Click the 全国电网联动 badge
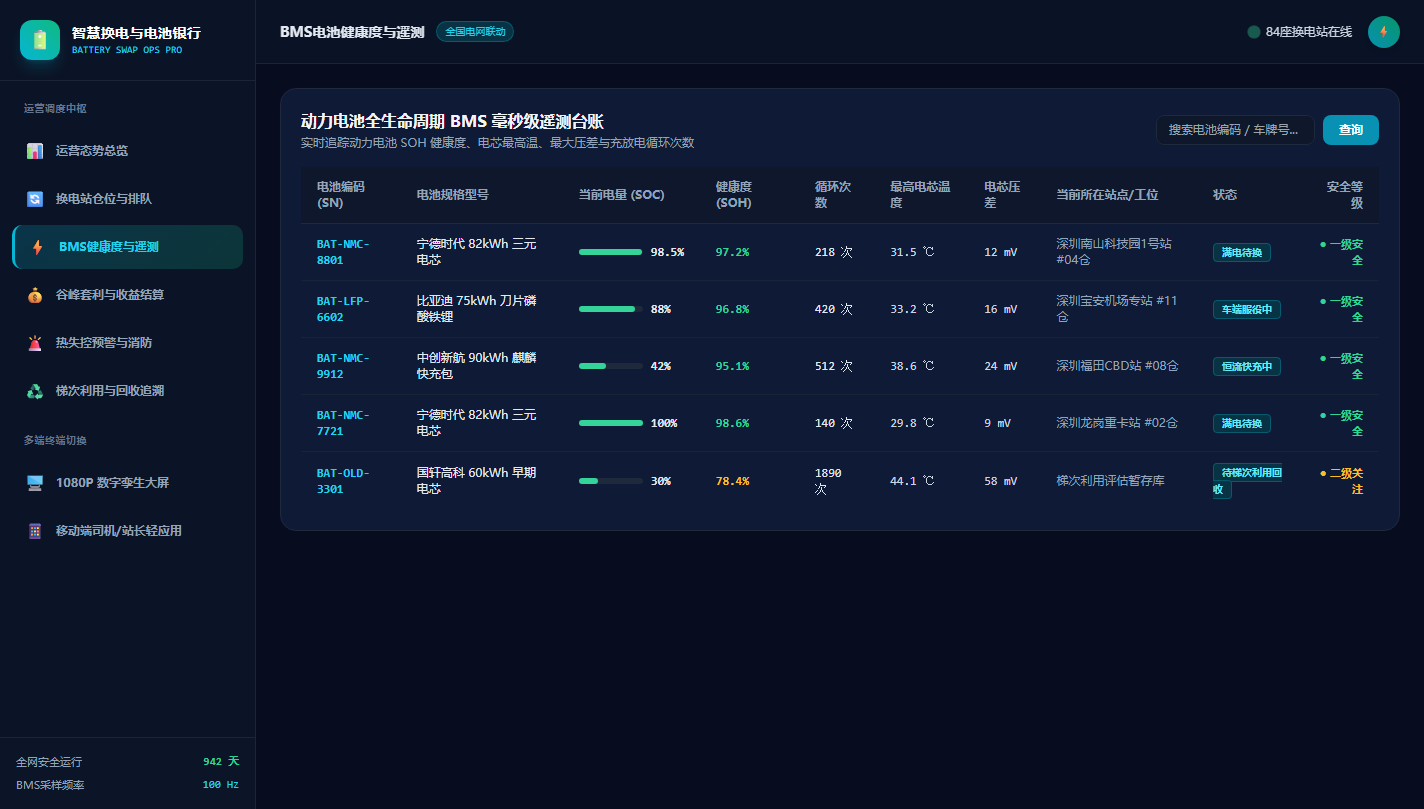Screen dimensions: 1424x809 click(475, 32)
